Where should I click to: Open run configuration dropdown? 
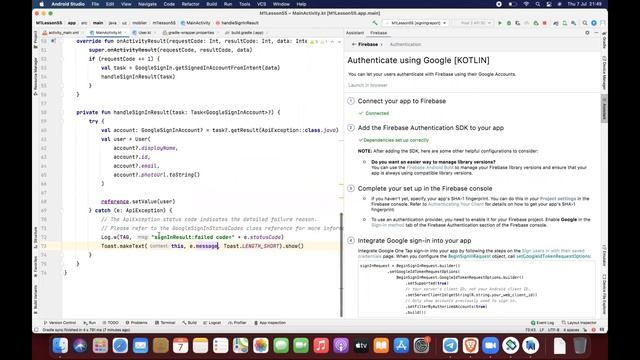(x=415, y=23)
